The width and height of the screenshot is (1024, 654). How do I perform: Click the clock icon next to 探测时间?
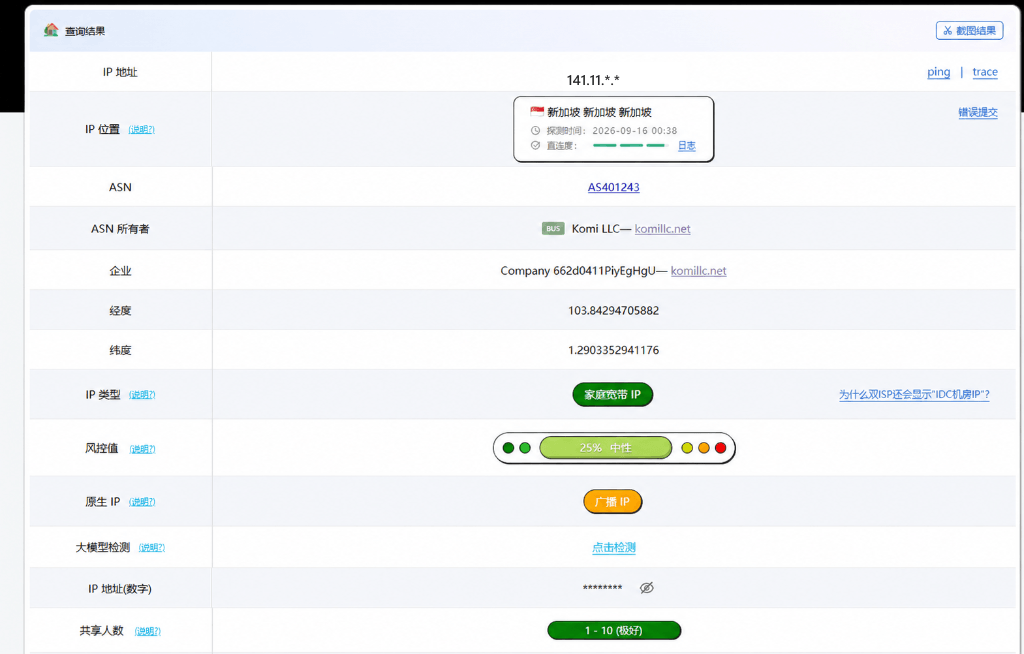click(536, 131)
